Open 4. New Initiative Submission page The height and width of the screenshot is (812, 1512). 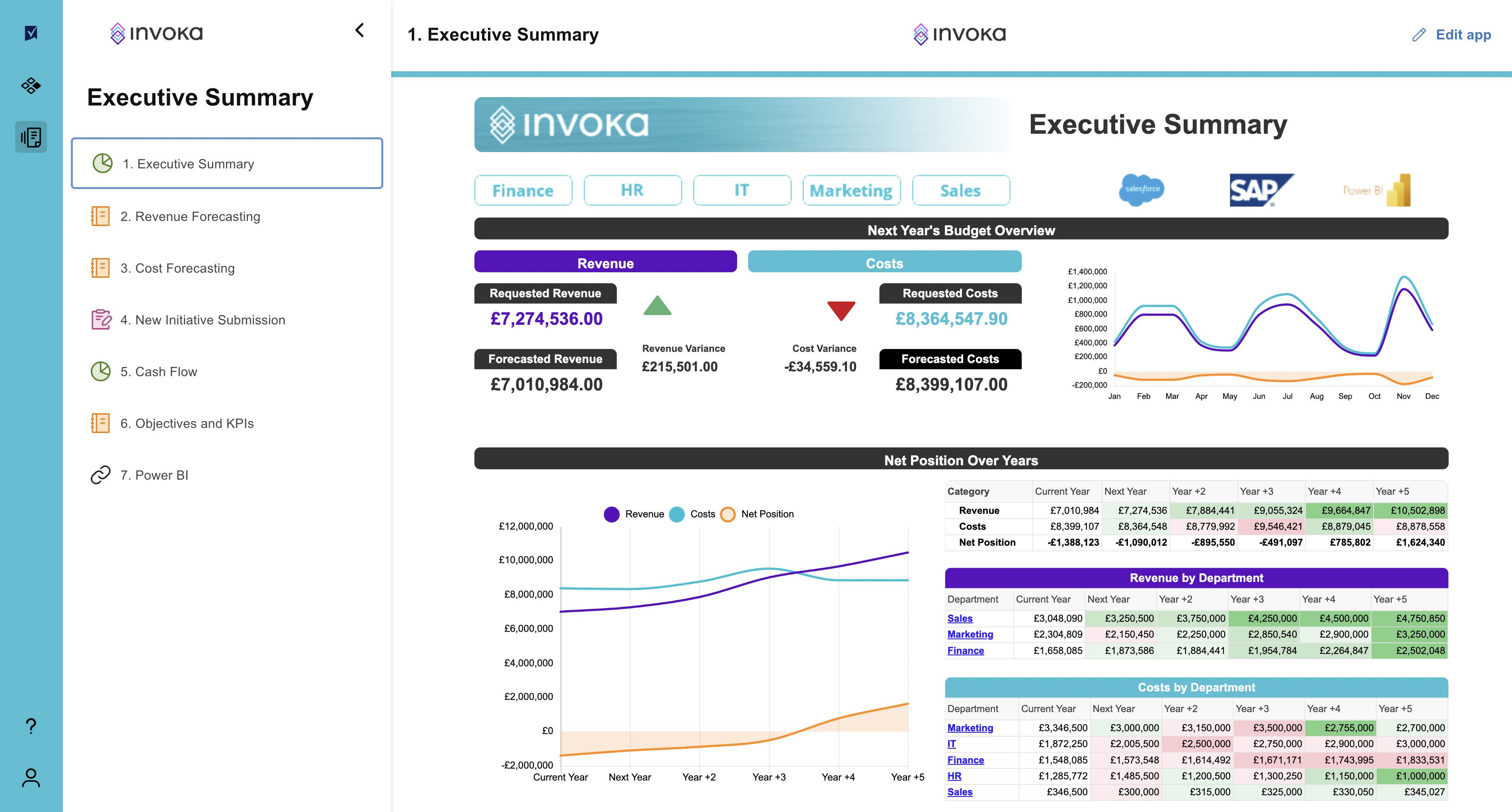pos(226,319)
